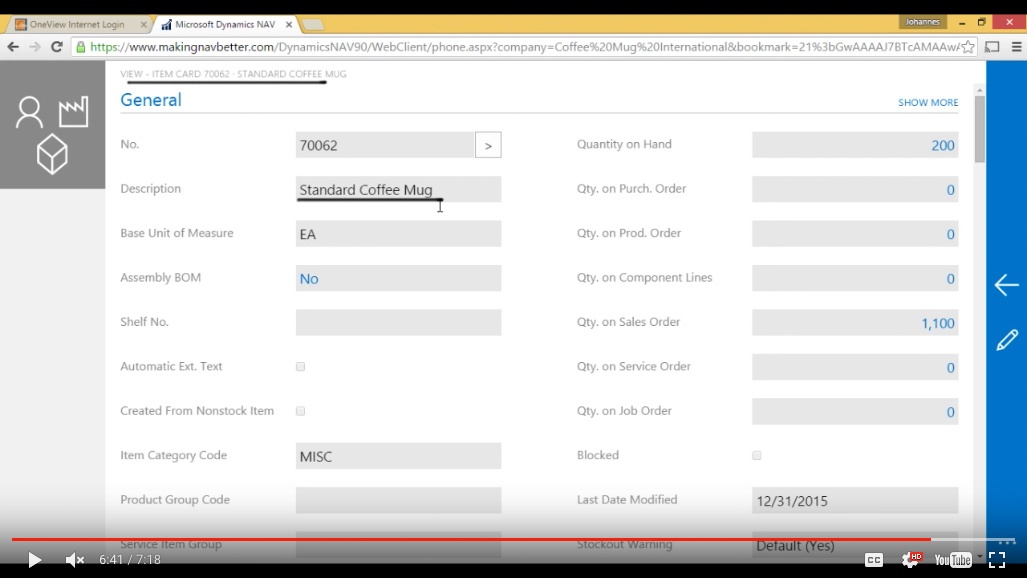Toggle the Blocked checkbox
The image size is (1027, 578).
coord(756,455)
